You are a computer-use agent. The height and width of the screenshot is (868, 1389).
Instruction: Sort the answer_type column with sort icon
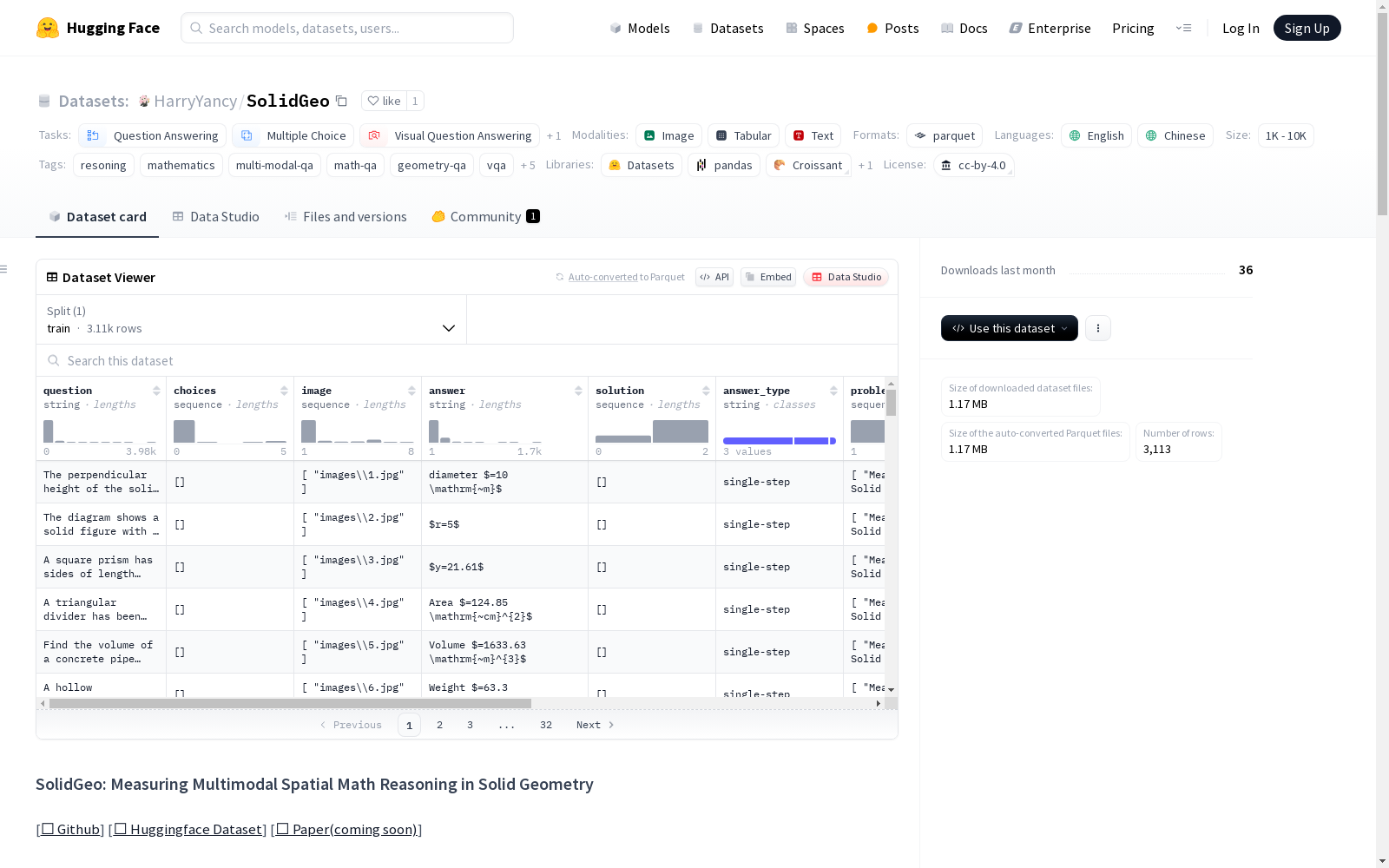click(x=833, y=391)
